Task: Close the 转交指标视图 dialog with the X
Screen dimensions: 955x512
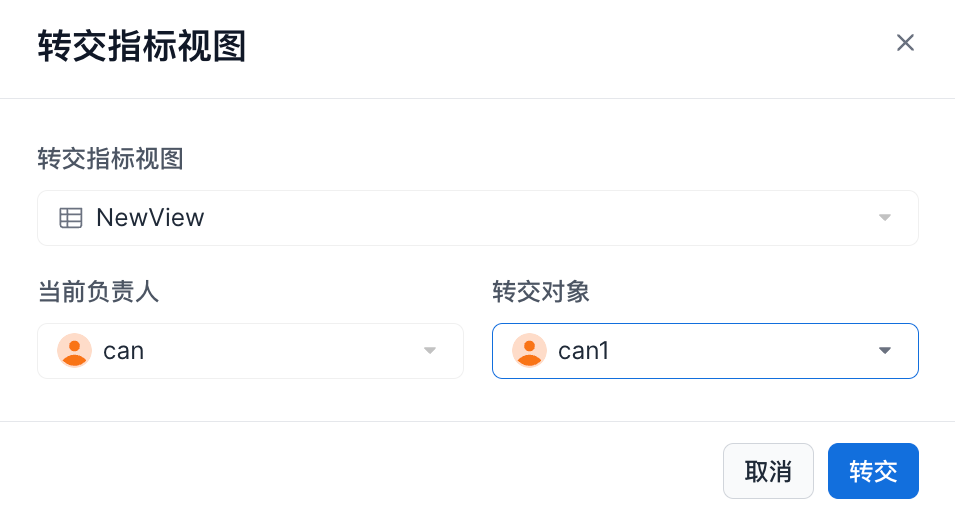Action: click(905, 42)
